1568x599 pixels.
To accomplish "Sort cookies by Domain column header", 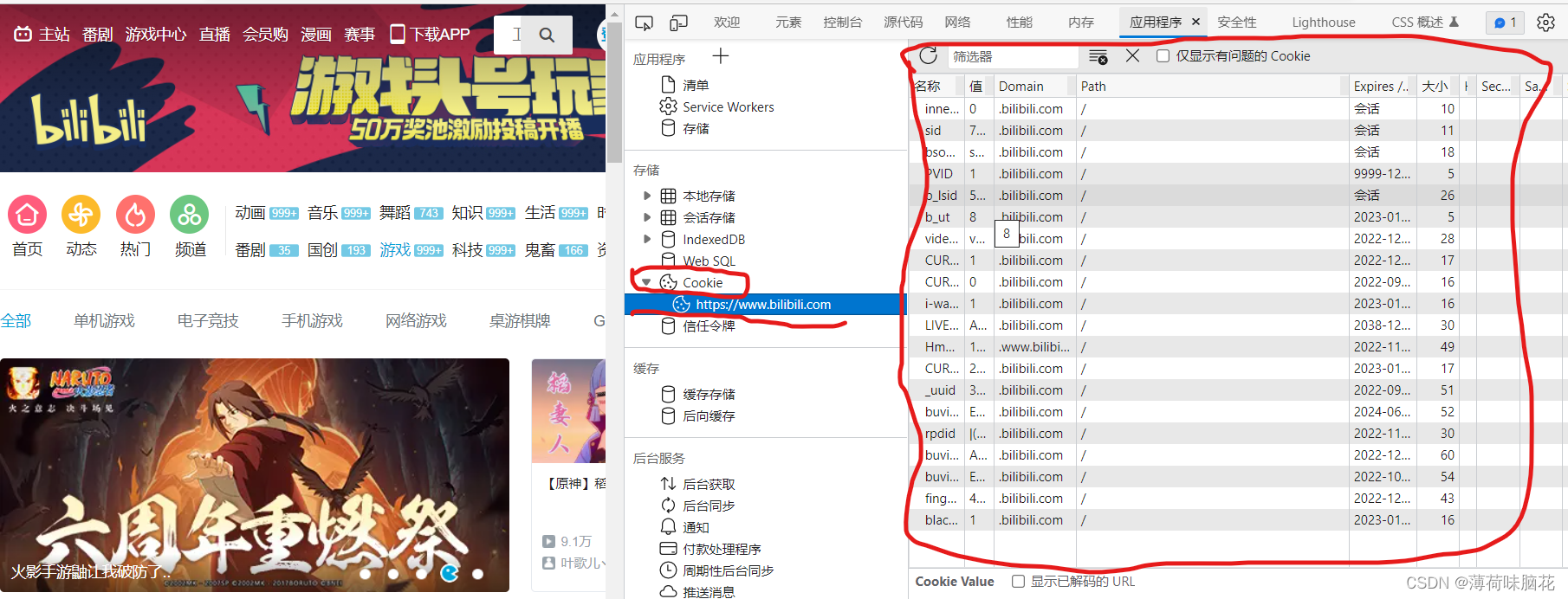I will pos(1034,86).
